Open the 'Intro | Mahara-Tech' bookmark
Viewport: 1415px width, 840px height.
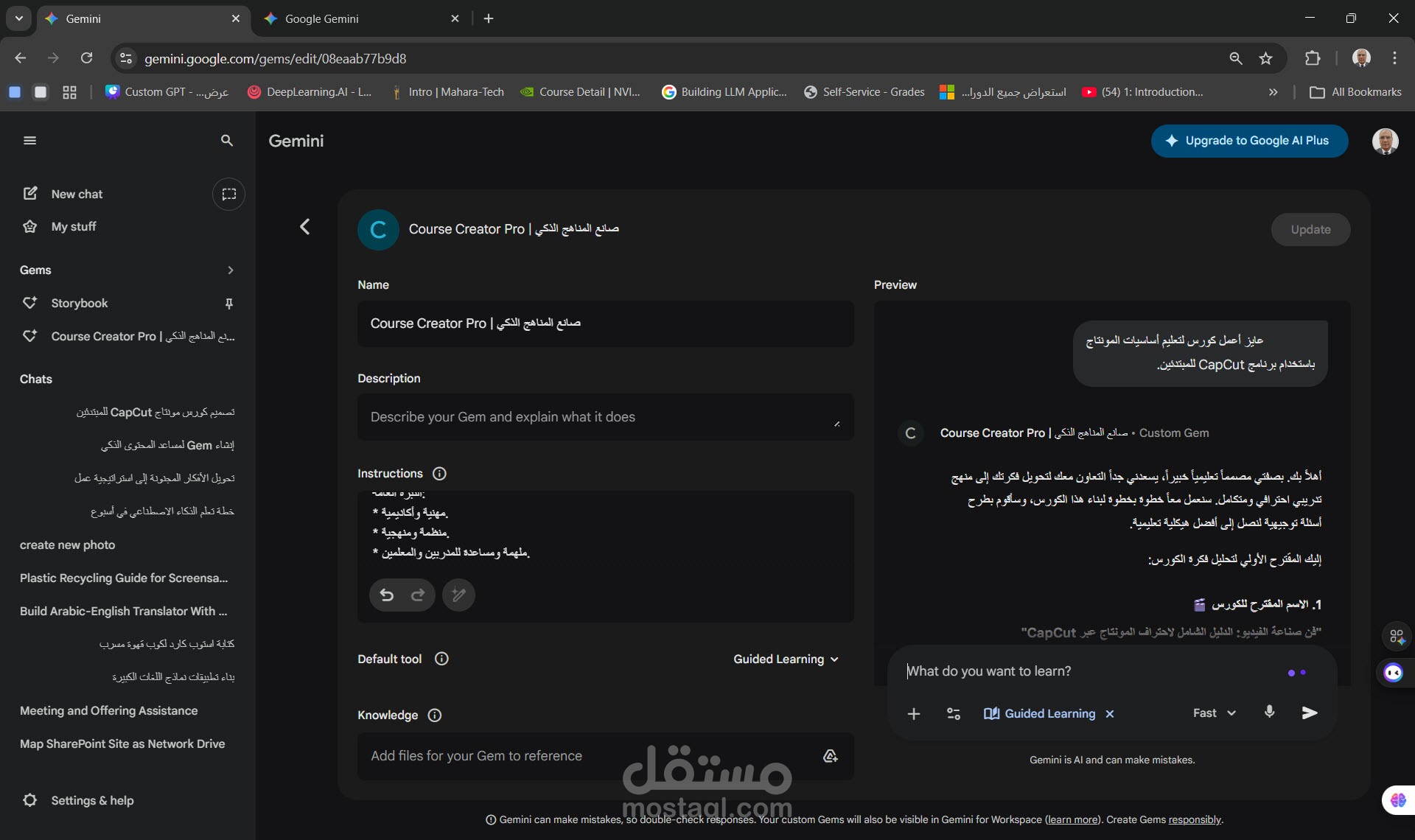[447, 92]
